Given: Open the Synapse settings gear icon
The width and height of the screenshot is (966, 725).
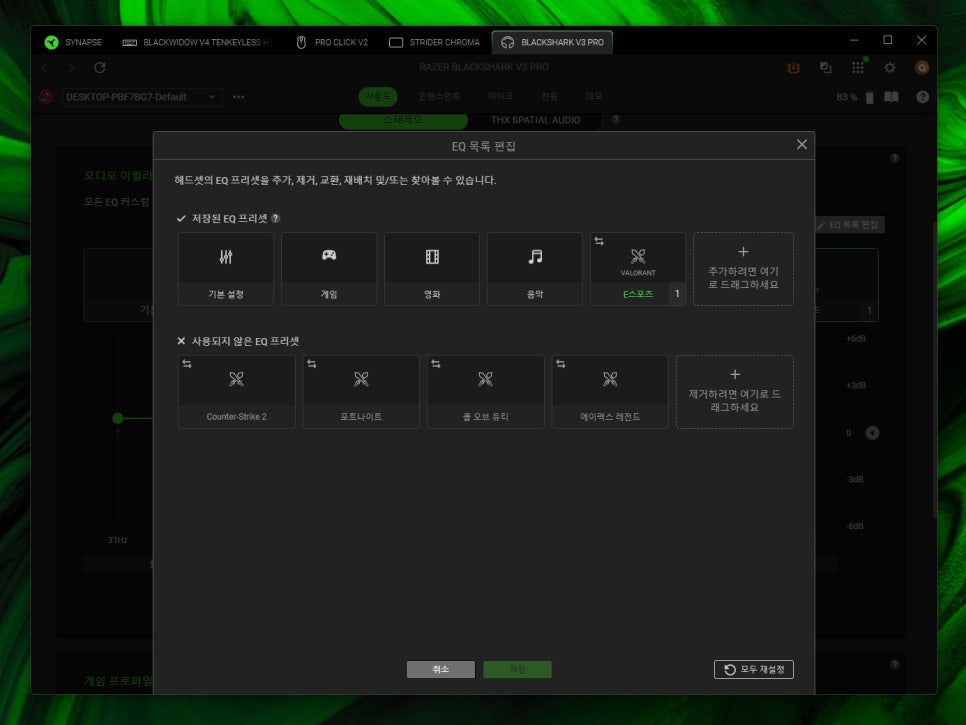Looking at the screenshot, I should [x=889, y=68].
